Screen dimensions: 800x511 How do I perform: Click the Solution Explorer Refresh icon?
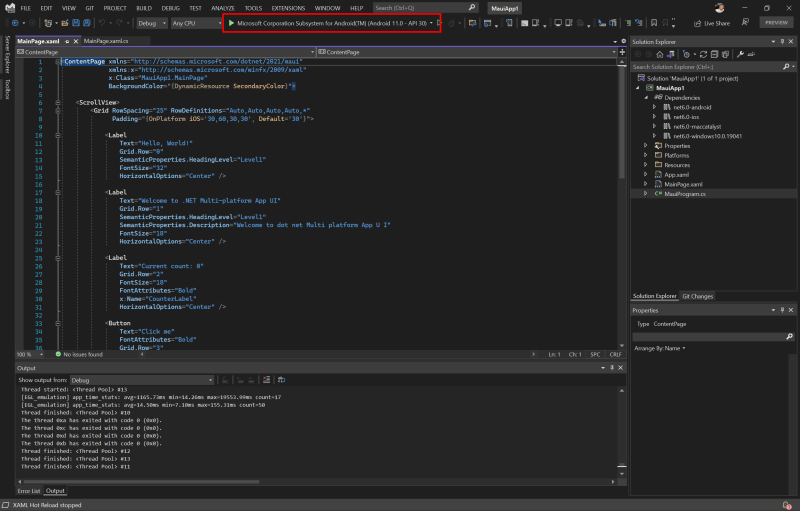[703, 54]
